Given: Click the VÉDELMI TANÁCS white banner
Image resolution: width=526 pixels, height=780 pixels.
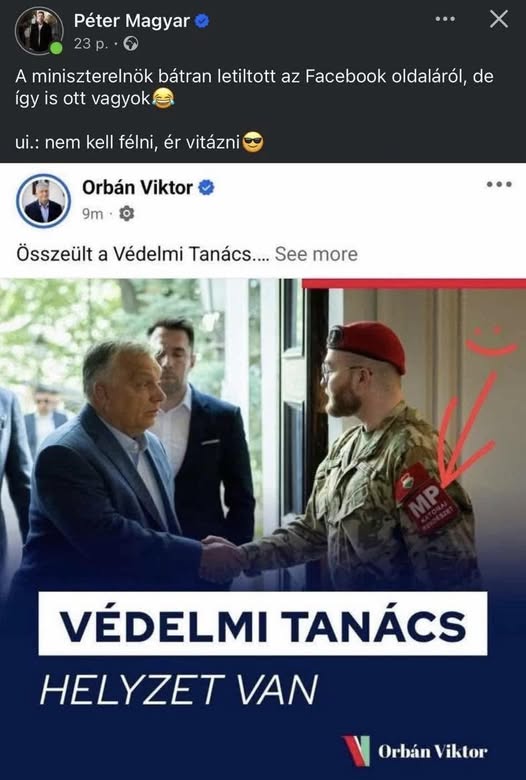Looking at the screenshot, I should coord(263,623).
